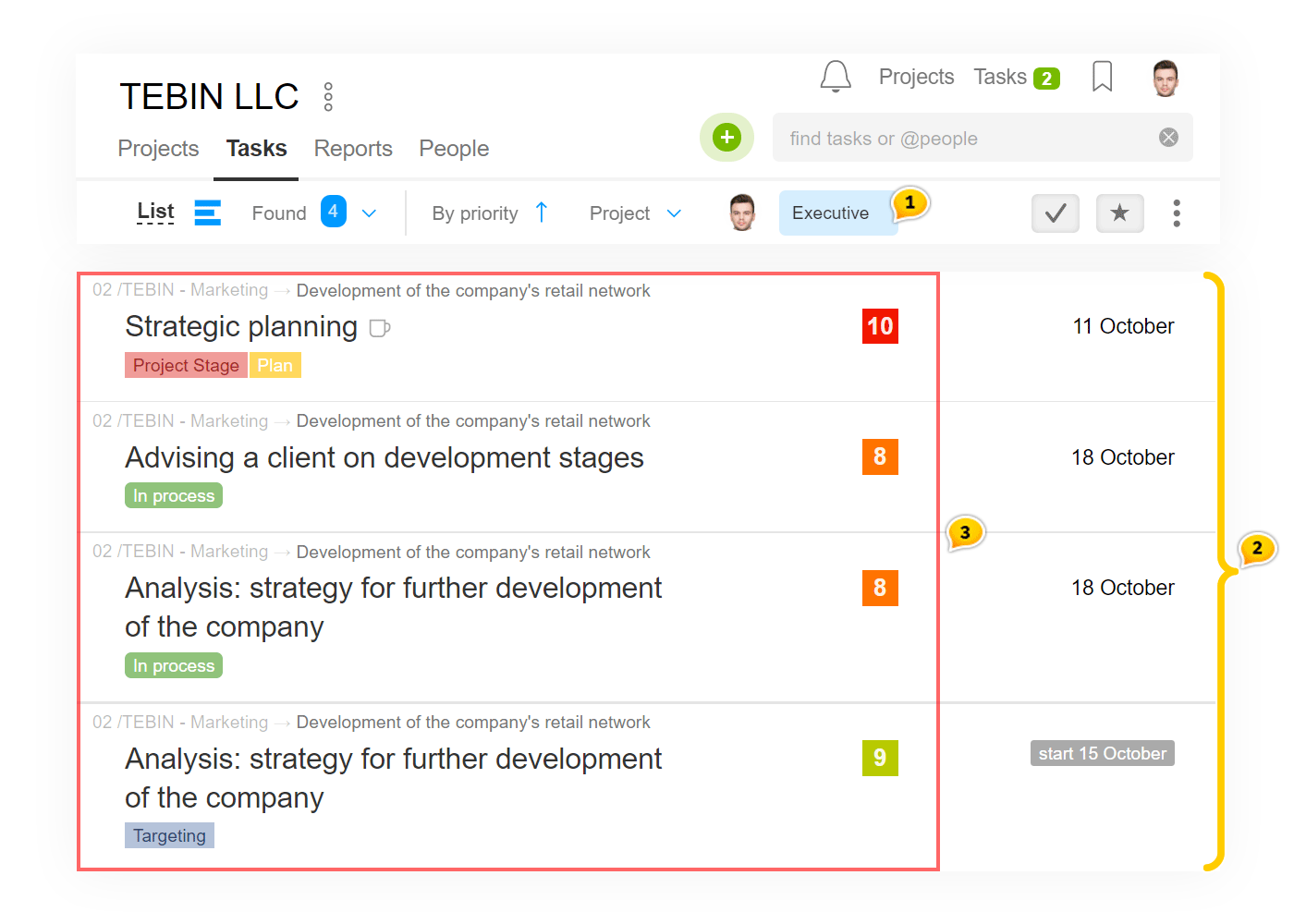Toggle the completed tasks checkmark filter
The image size is (1294, 924).
(x=1055, y=213)
